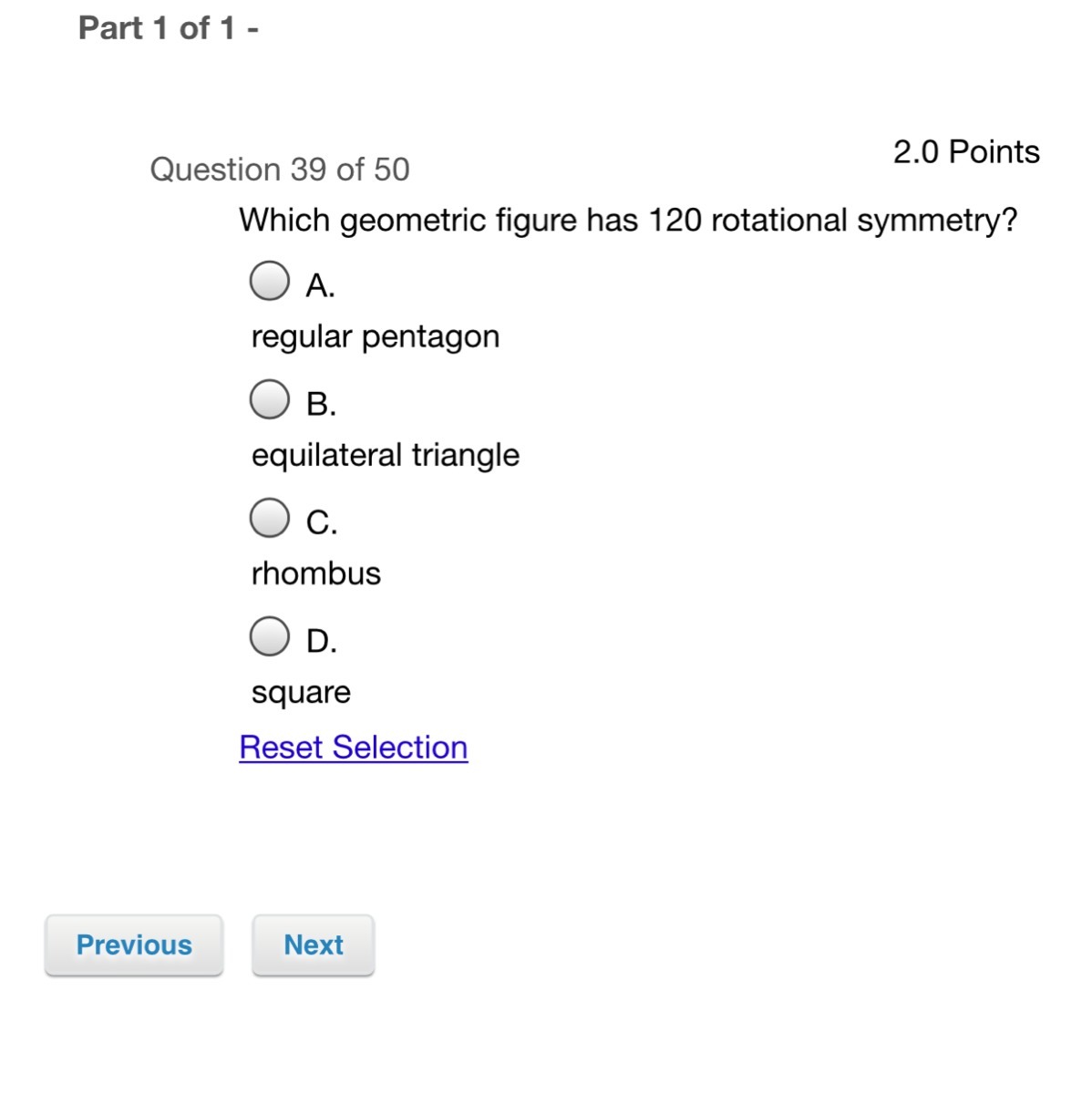Click the 'Question 39 of 50' label
This screenshot has width=1092, height=1094.
coord(280,170)
